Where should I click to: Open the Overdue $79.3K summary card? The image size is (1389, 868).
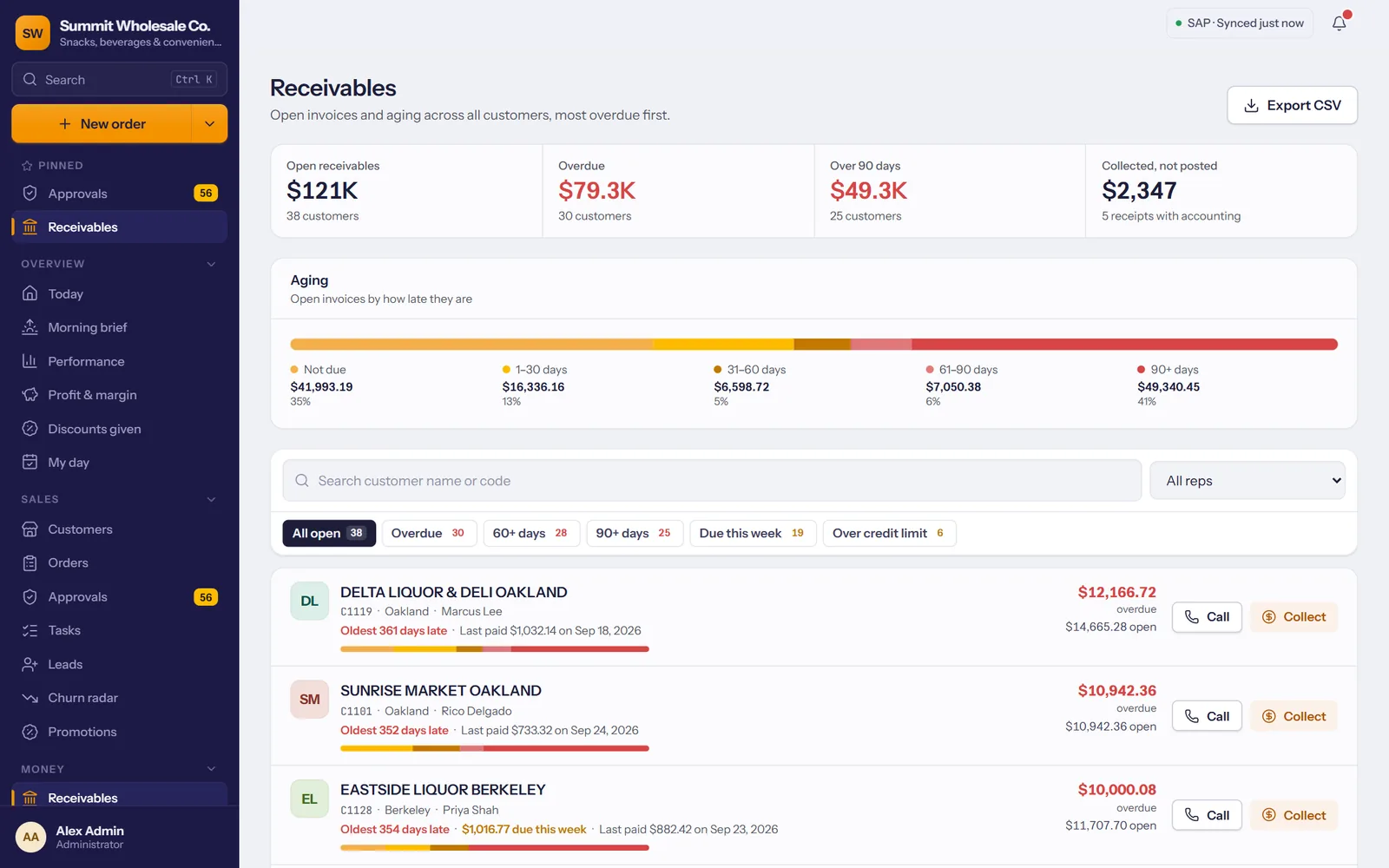[678, 191]
